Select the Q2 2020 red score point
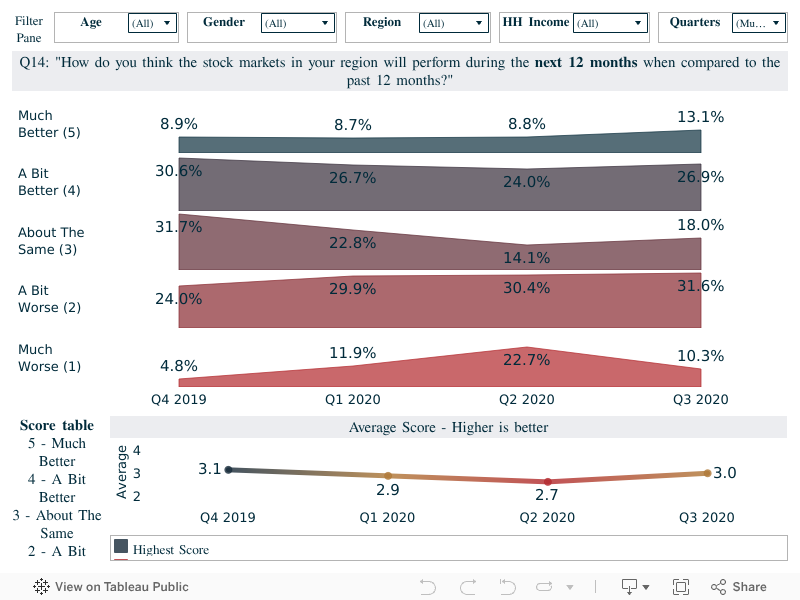The width and height of the screenshot is (800, 600). [x=547, y=482]
